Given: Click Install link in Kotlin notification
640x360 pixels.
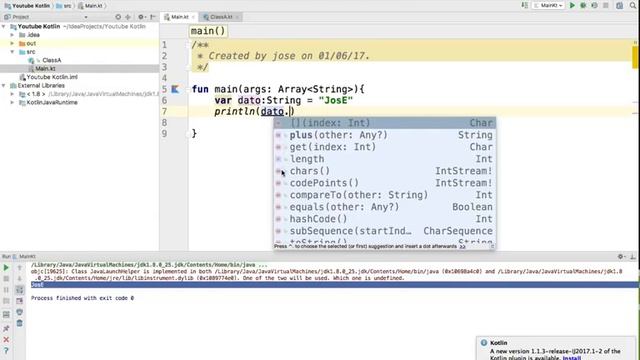Looking at the screenshot, I should 572,358.
